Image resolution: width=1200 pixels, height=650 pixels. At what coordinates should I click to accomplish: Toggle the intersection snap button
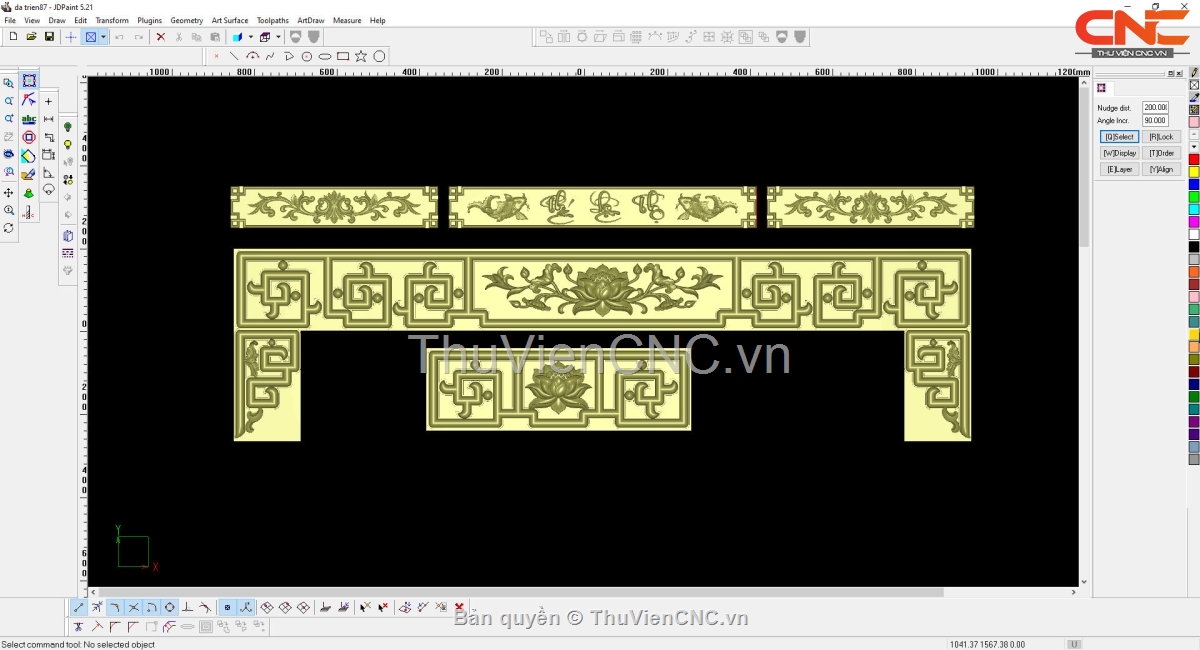[133, 607]
